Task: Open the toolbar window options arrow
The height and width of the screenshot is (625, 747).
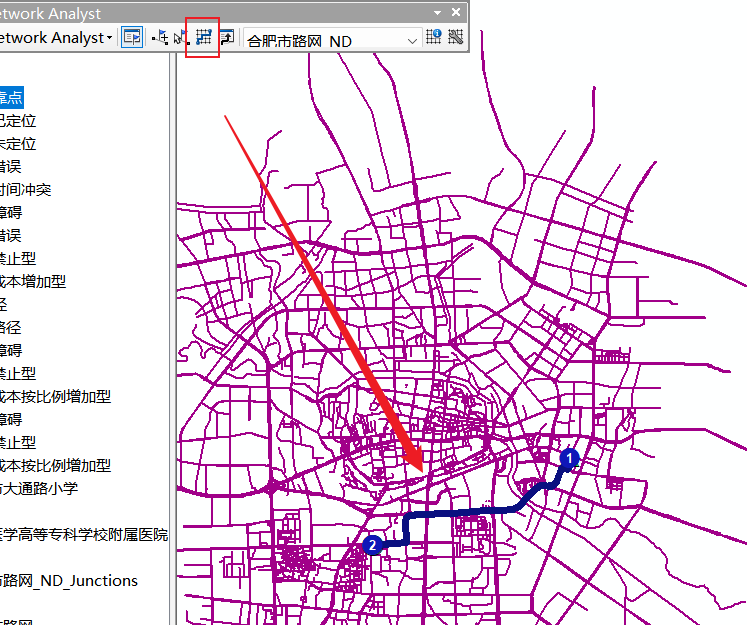Action: [437, 13]
